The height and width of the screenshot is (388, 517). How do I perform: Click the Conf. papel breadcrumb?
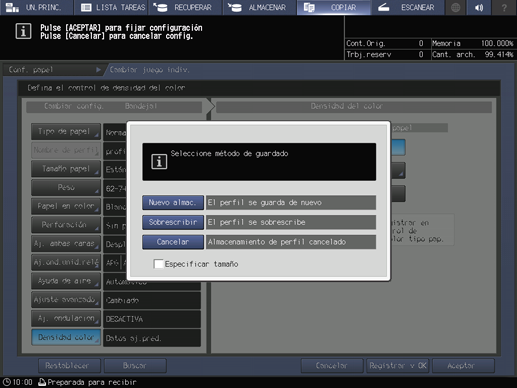coord(54,70)
